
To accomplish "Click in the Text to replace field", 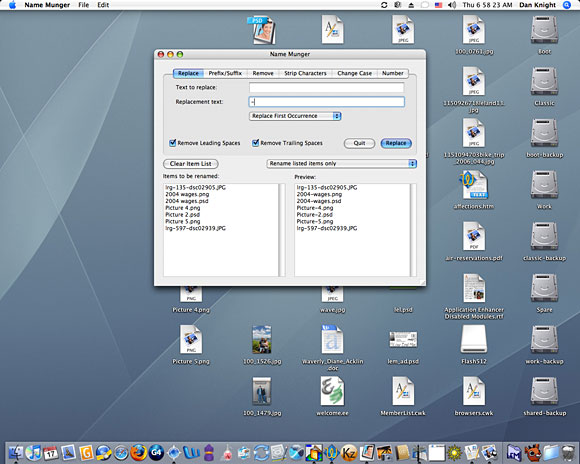I will (x=327, y=87).
